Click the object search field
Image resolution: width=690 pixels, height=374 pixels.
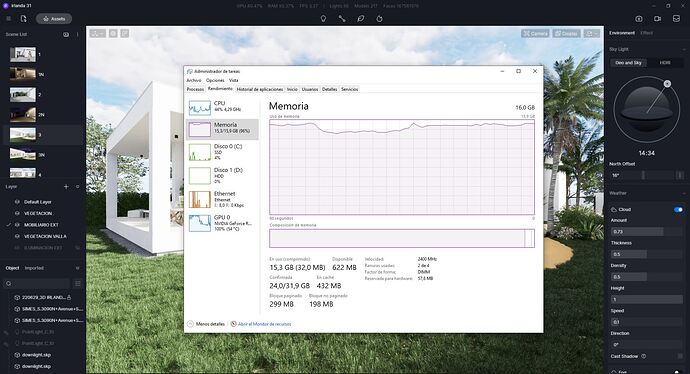pyautogui.click(x=37, y=283)
